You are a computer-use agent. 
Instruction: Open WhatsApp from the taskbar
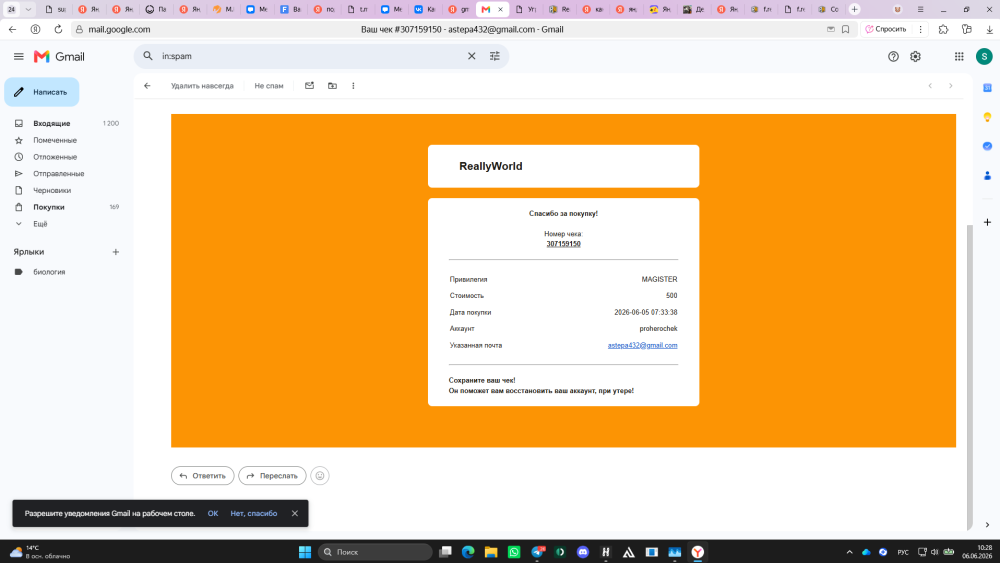point(514,552)
